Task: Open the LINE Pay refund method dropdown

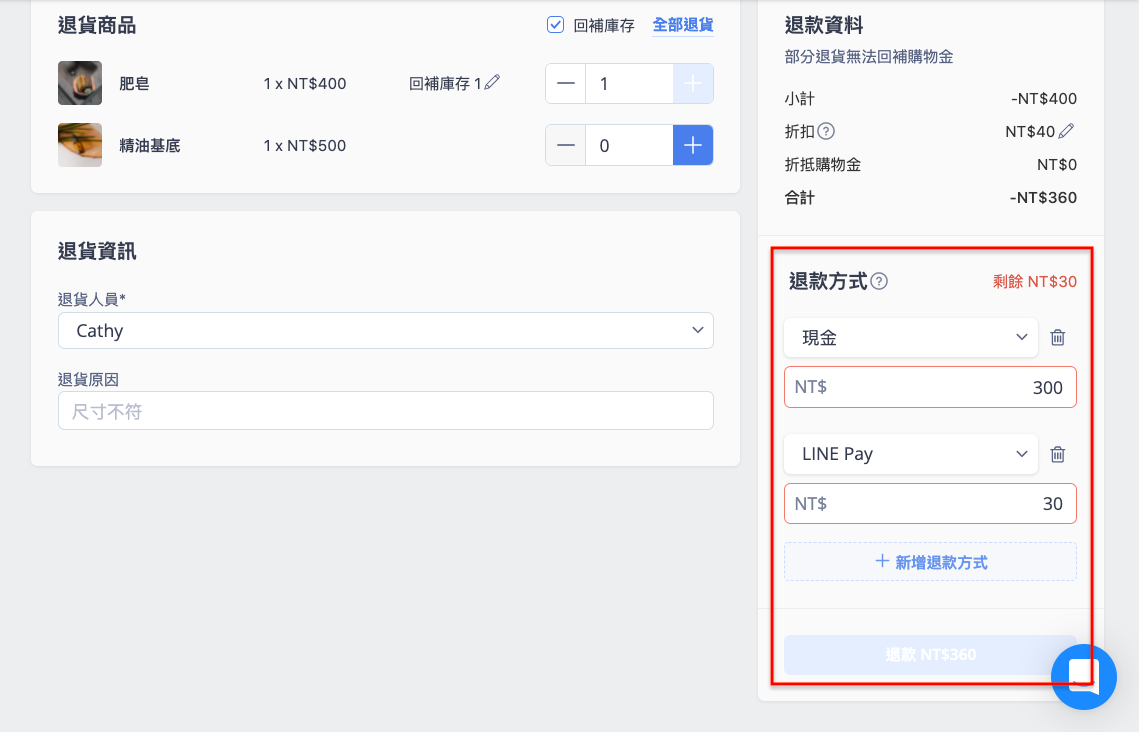Action: [911, 454]
